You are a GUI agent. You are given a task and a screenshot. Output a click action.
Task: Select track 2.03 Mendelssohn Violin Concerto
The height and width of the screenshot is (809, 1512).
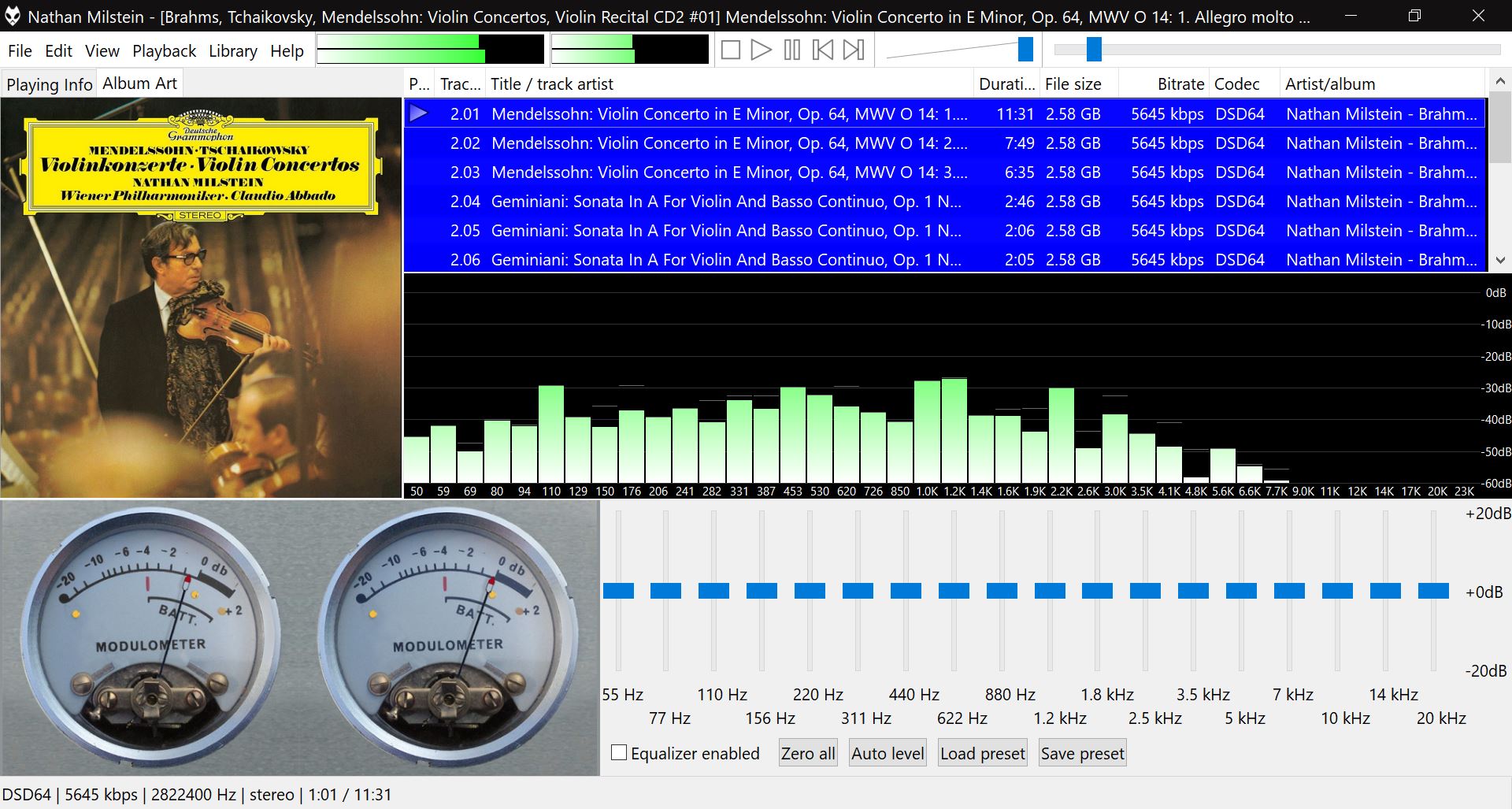pyautogui.click(x=945, y=172)
